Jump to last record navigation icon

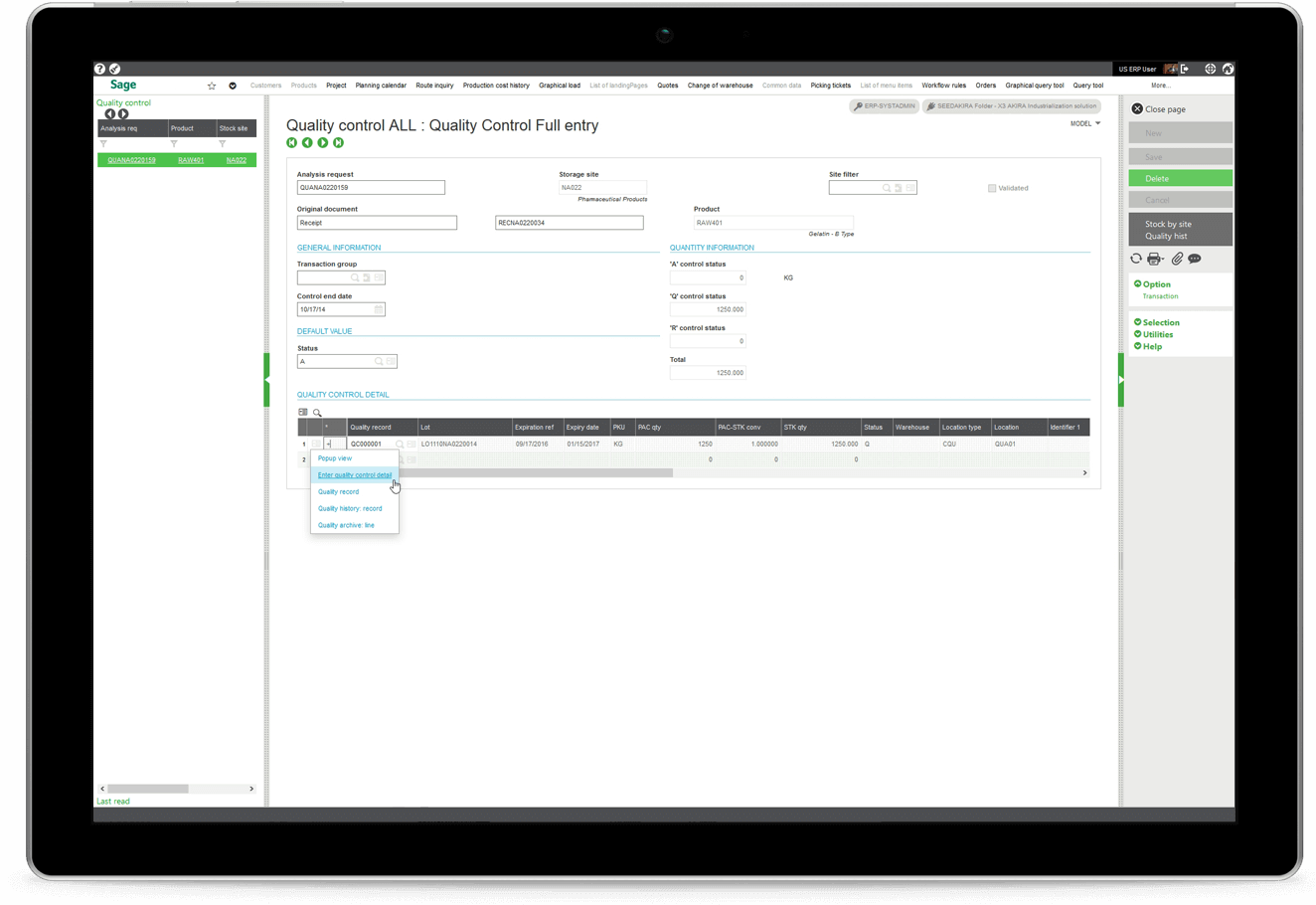coord(339,143)
